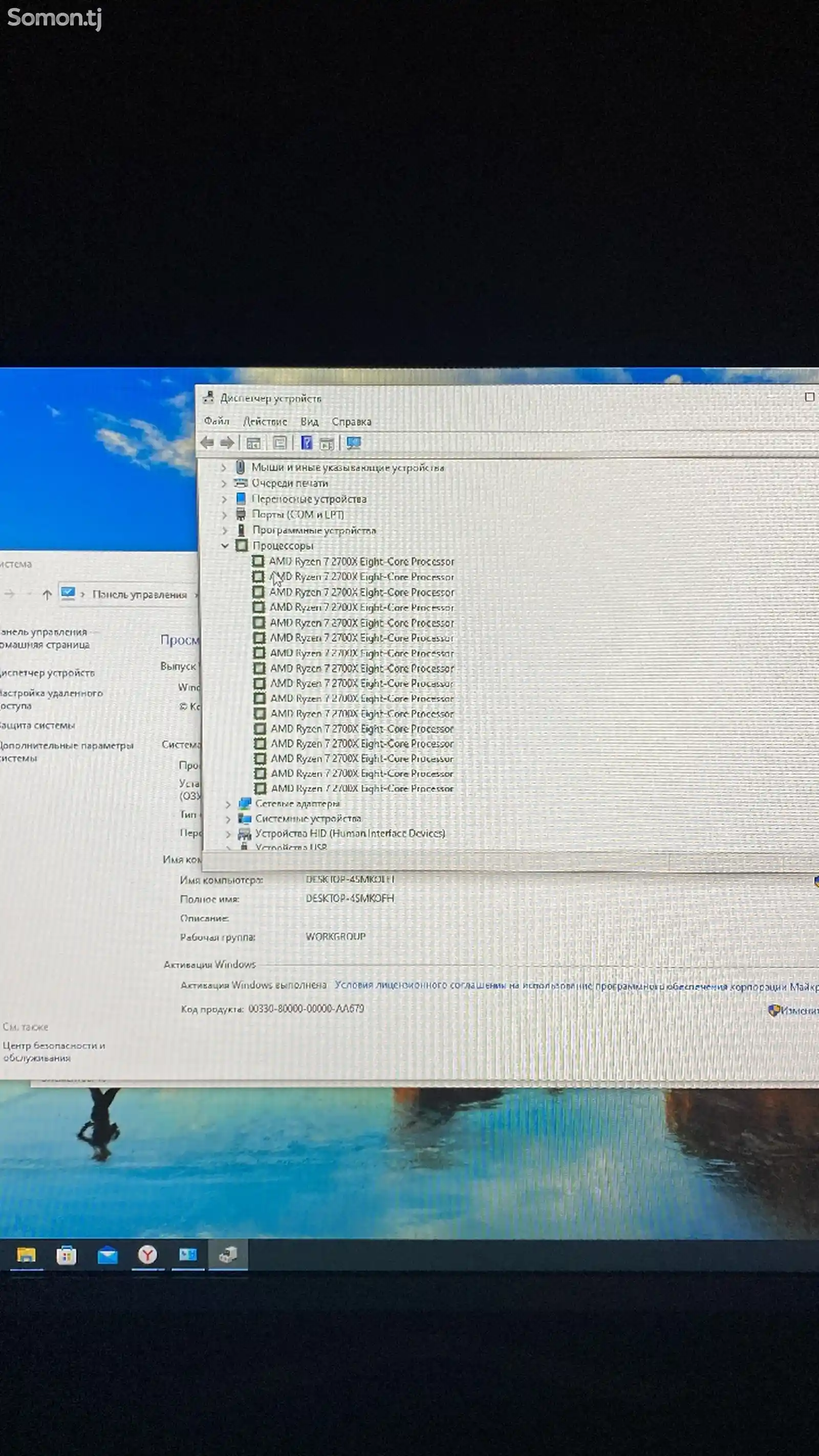Select the Переносные устройства label
819x1456 pixels.
click(x=309, y=499)
